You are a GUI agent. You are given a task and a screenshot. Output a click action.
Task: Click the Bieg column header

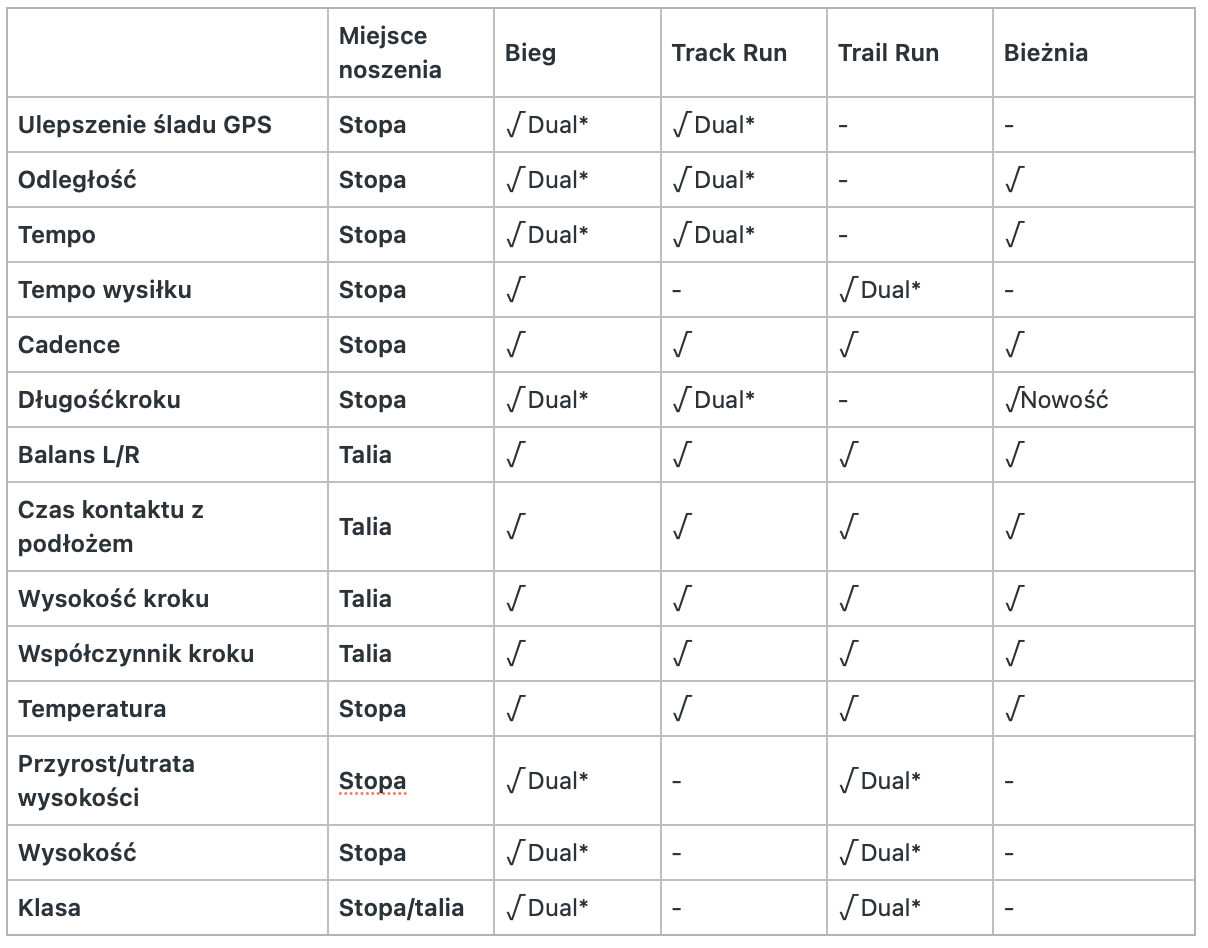[530, 53]
